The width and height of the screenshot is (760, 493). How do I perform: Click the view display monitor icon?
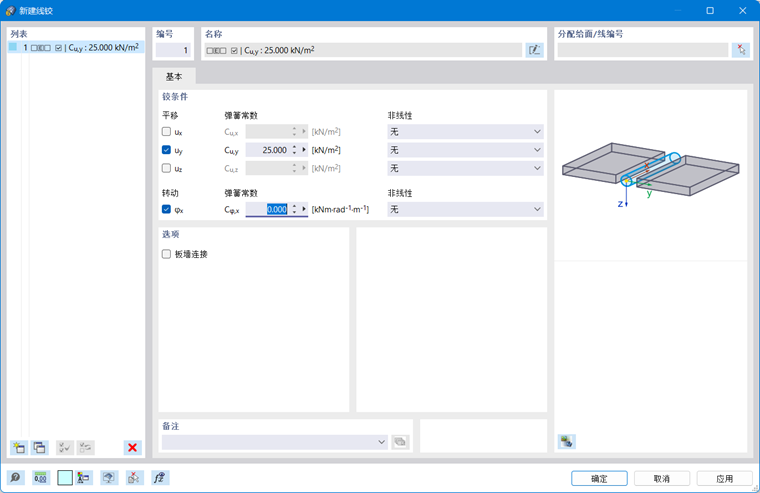pos(109,478)
